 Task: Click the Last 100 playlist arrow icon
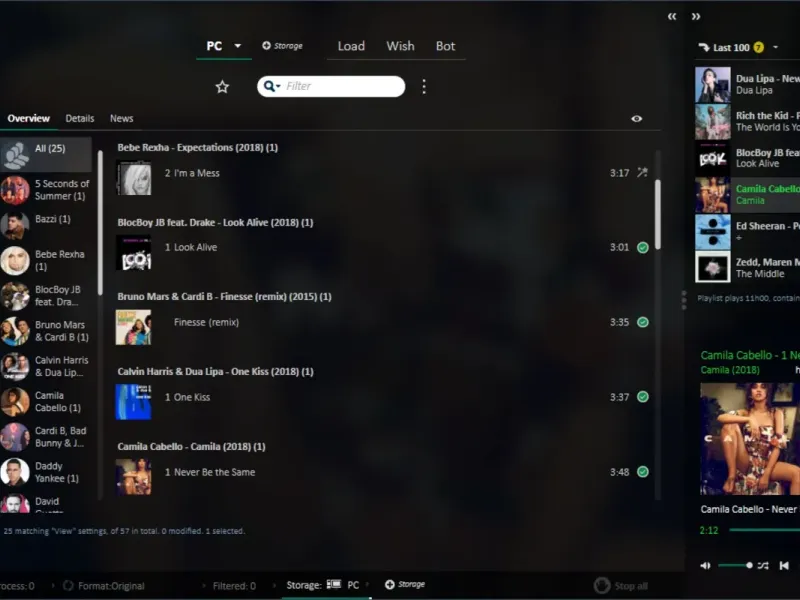coord(704,47)
